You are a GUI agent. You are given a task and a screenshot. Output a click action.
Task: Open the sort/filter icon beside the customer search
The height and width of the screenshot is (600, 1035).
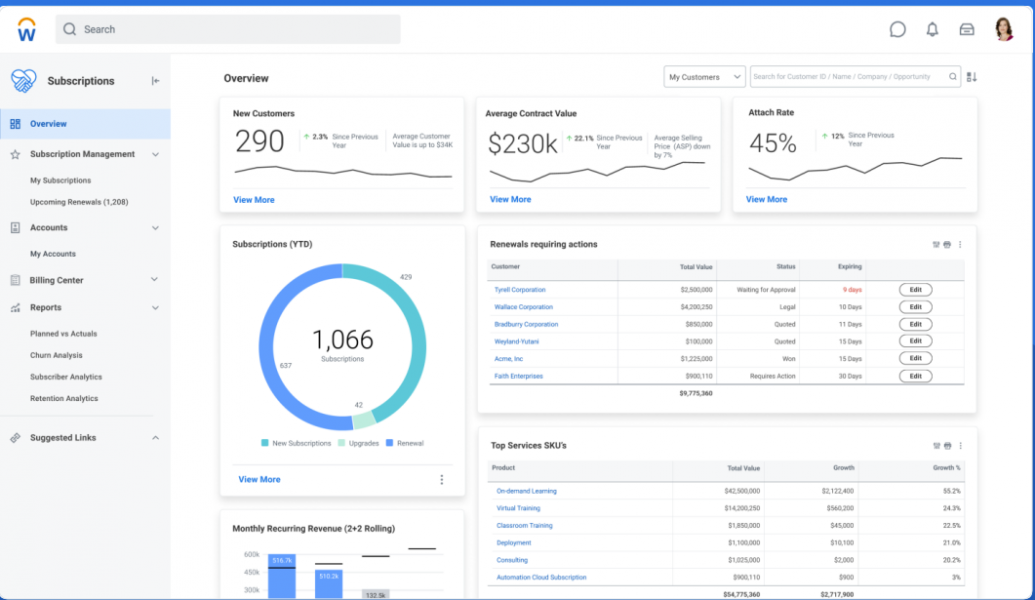click(971, 76)
